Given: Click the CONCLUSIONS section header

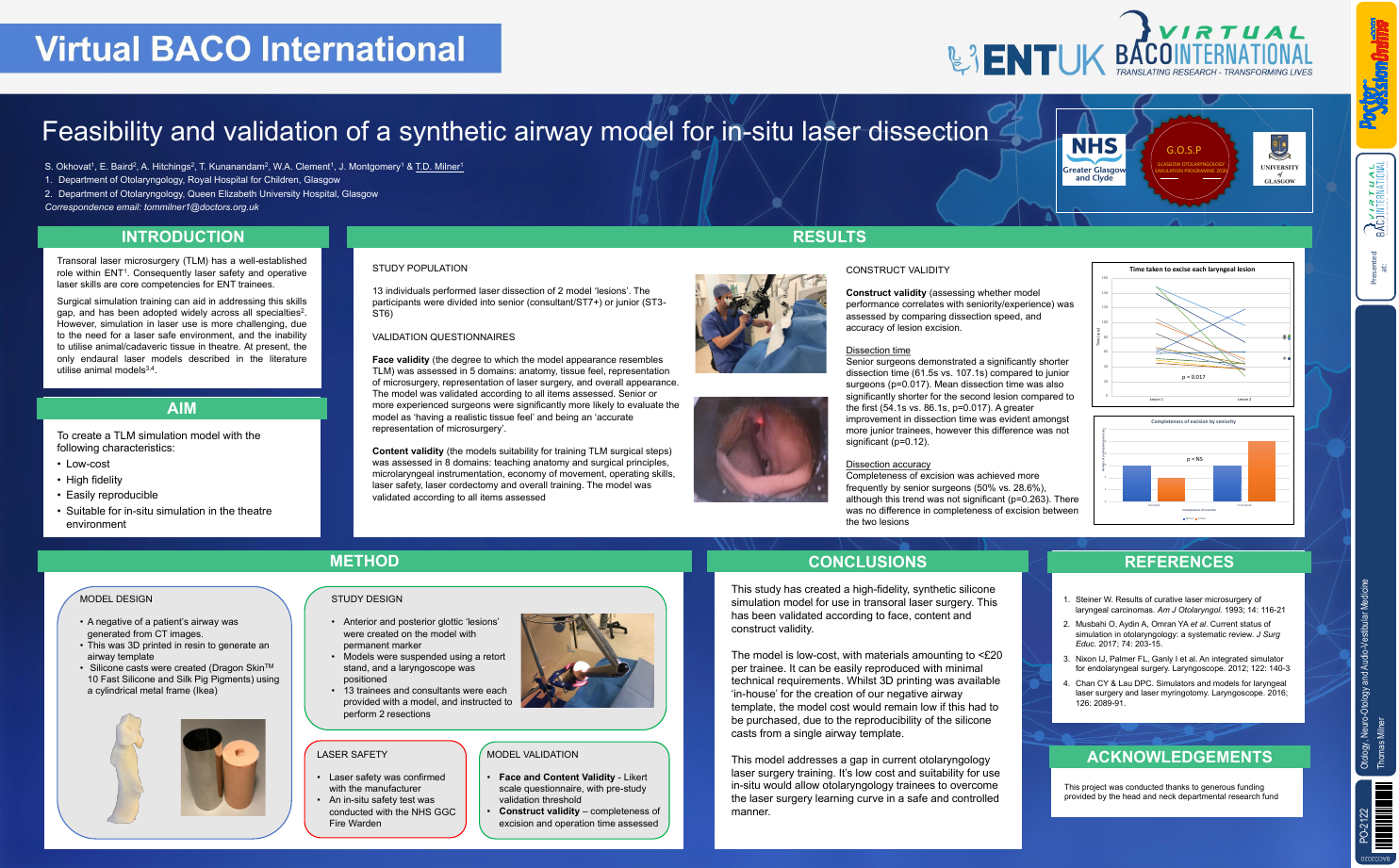Looking at the screenshot, I should coord(867,562).
